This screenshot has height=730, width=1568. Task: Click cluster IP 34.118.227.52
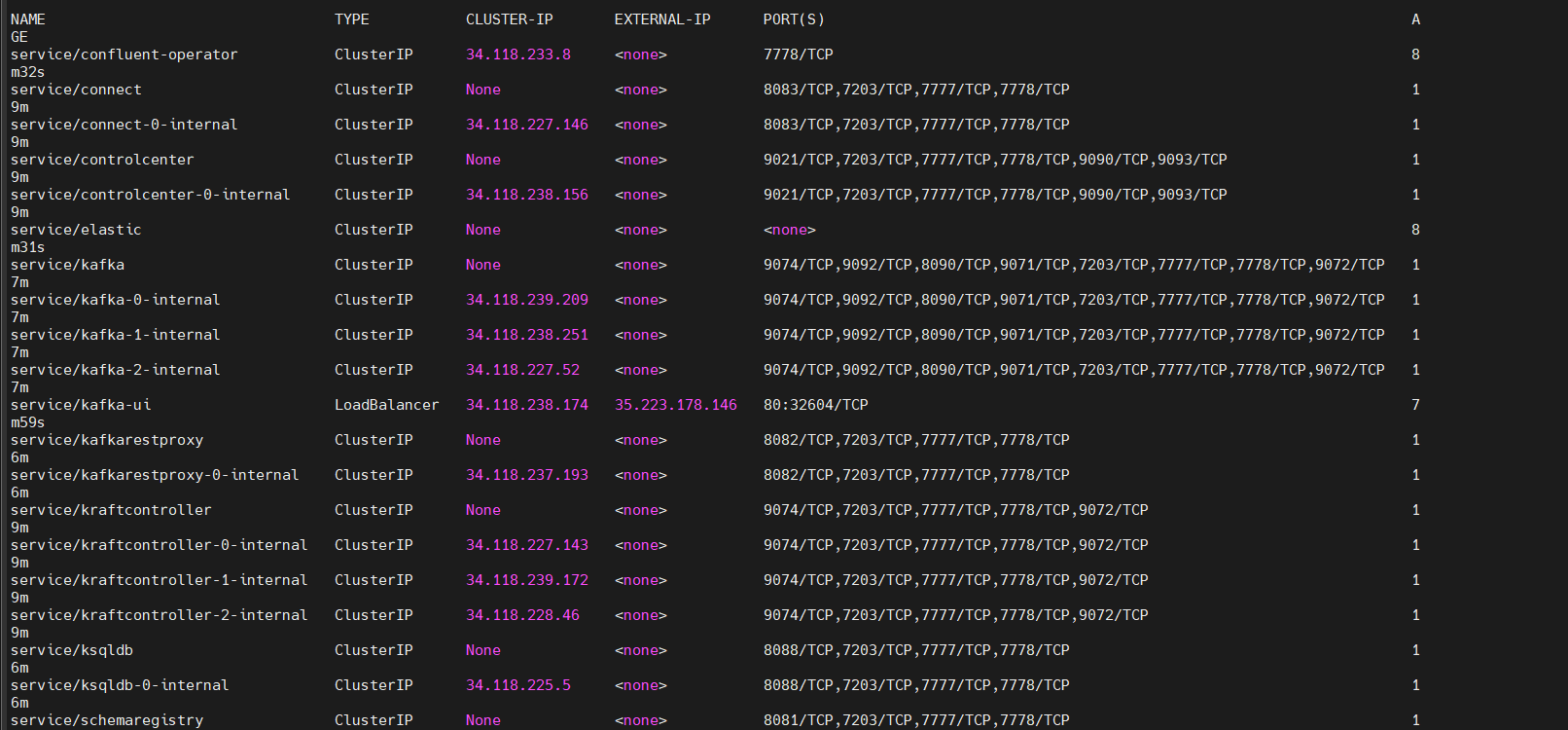522,370
